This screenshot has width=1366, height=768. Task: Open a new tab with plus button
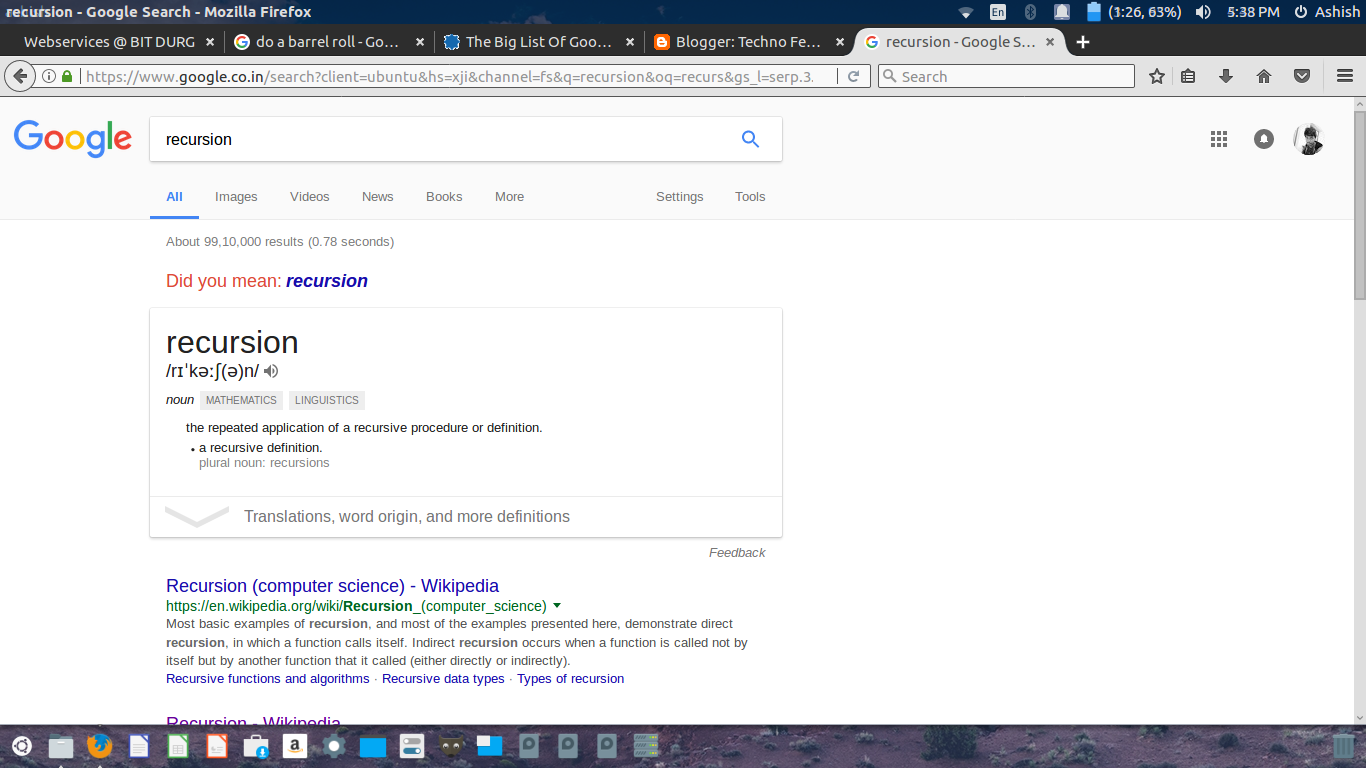coord(1083,42)
